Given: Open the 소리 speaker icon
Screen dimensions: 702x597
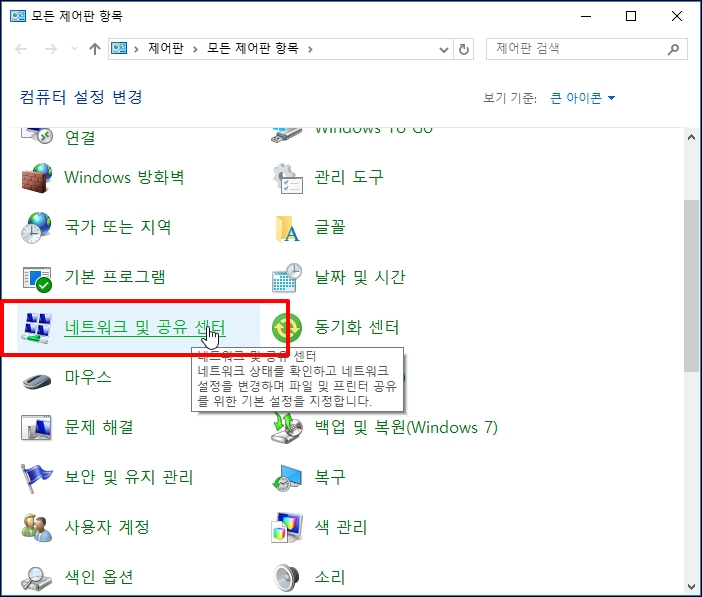Looking at the screenshot, I should [287, 578].
